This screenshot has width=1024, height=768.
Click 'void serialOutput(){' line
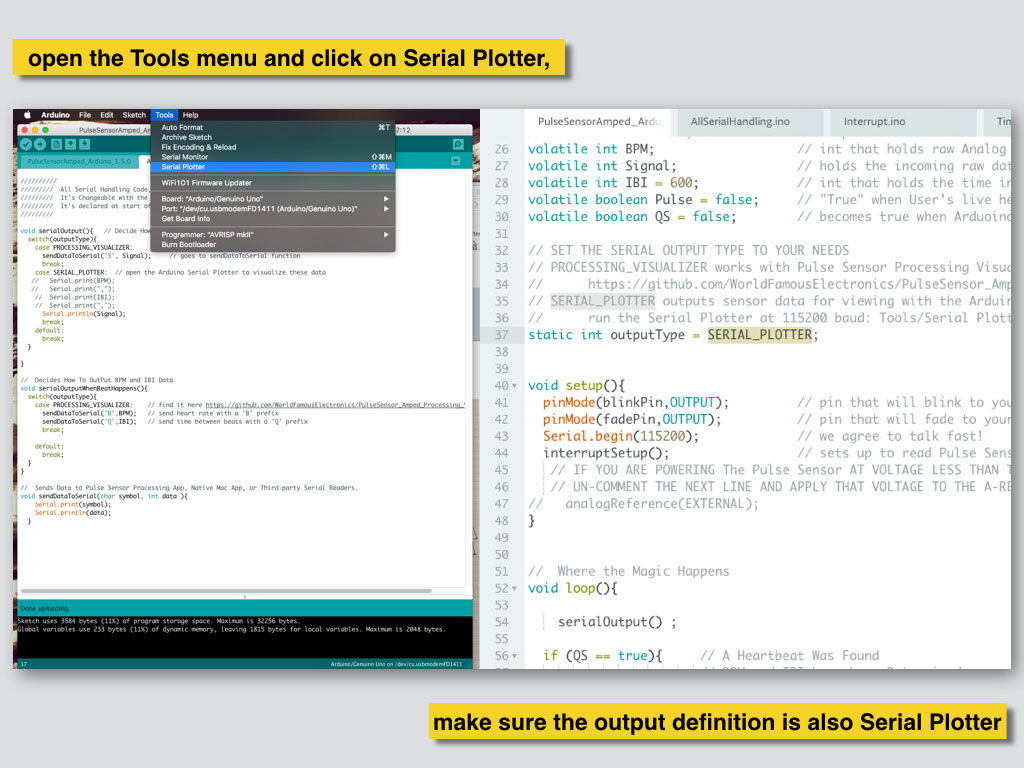[x=57, y=231]
